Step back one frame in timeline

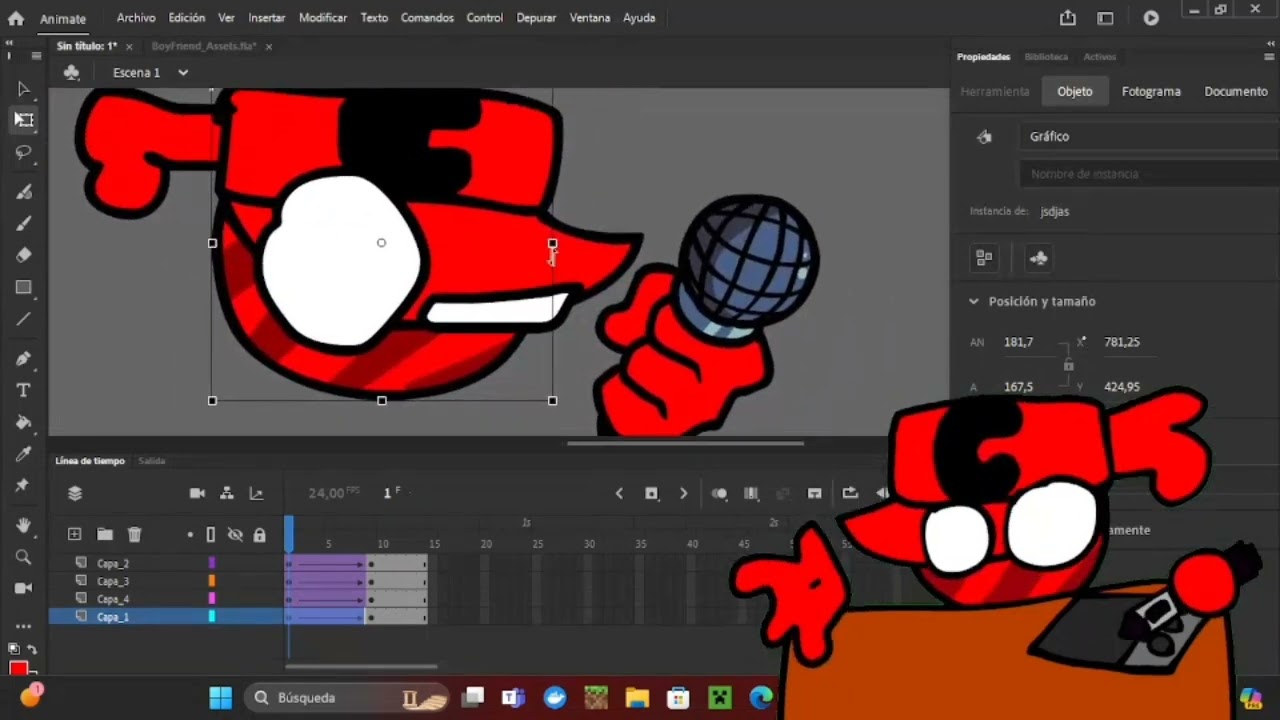(619, 493)
